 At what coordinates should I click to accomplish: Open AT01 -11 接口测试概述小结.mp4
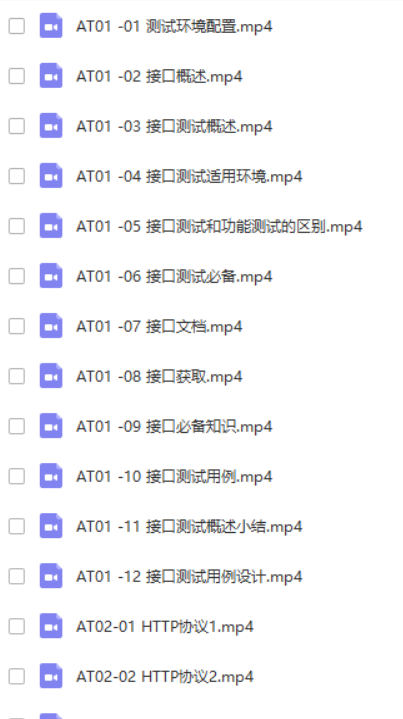(x=189, y=526)
